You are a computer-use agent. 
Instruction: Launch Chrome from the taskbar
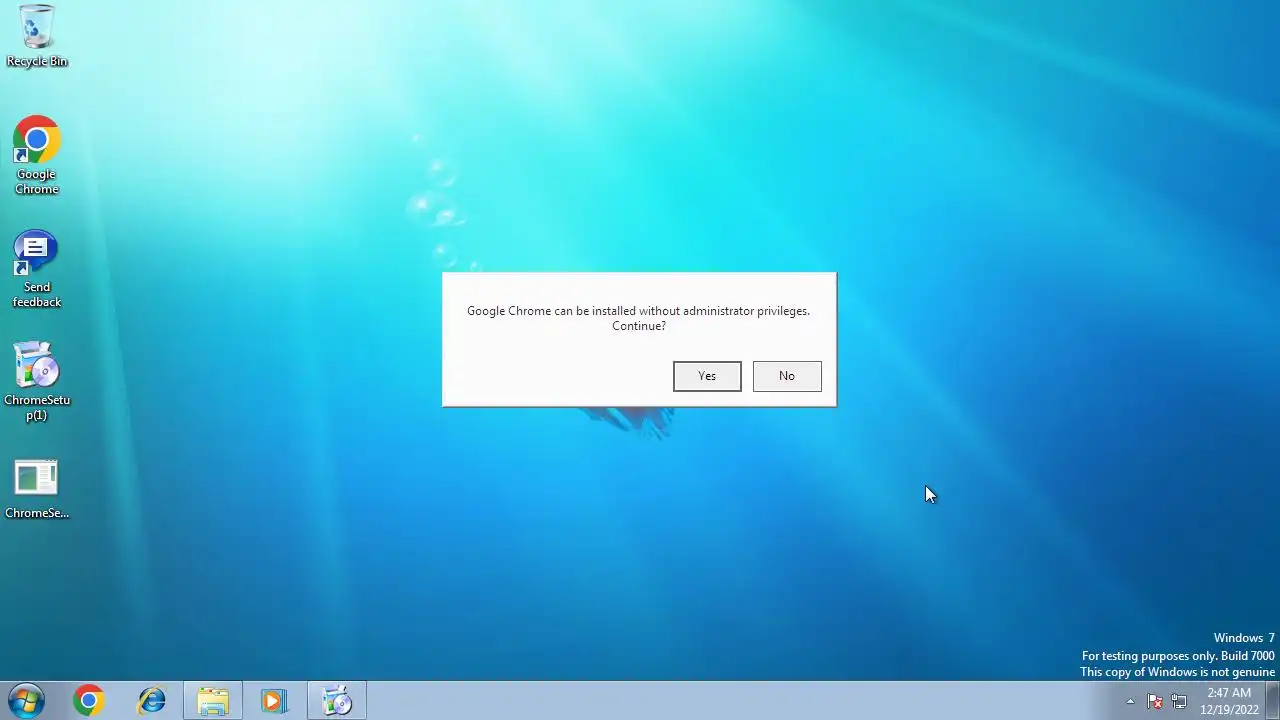tap(89, 701)
